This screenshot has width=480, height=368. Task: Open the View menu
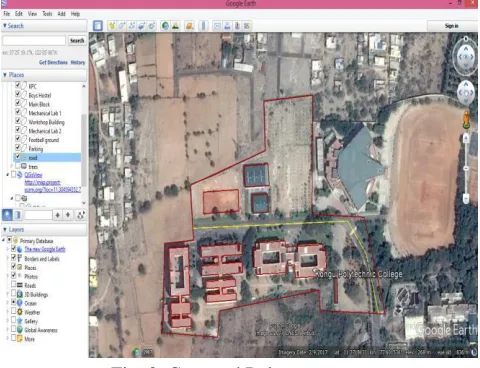32,14
